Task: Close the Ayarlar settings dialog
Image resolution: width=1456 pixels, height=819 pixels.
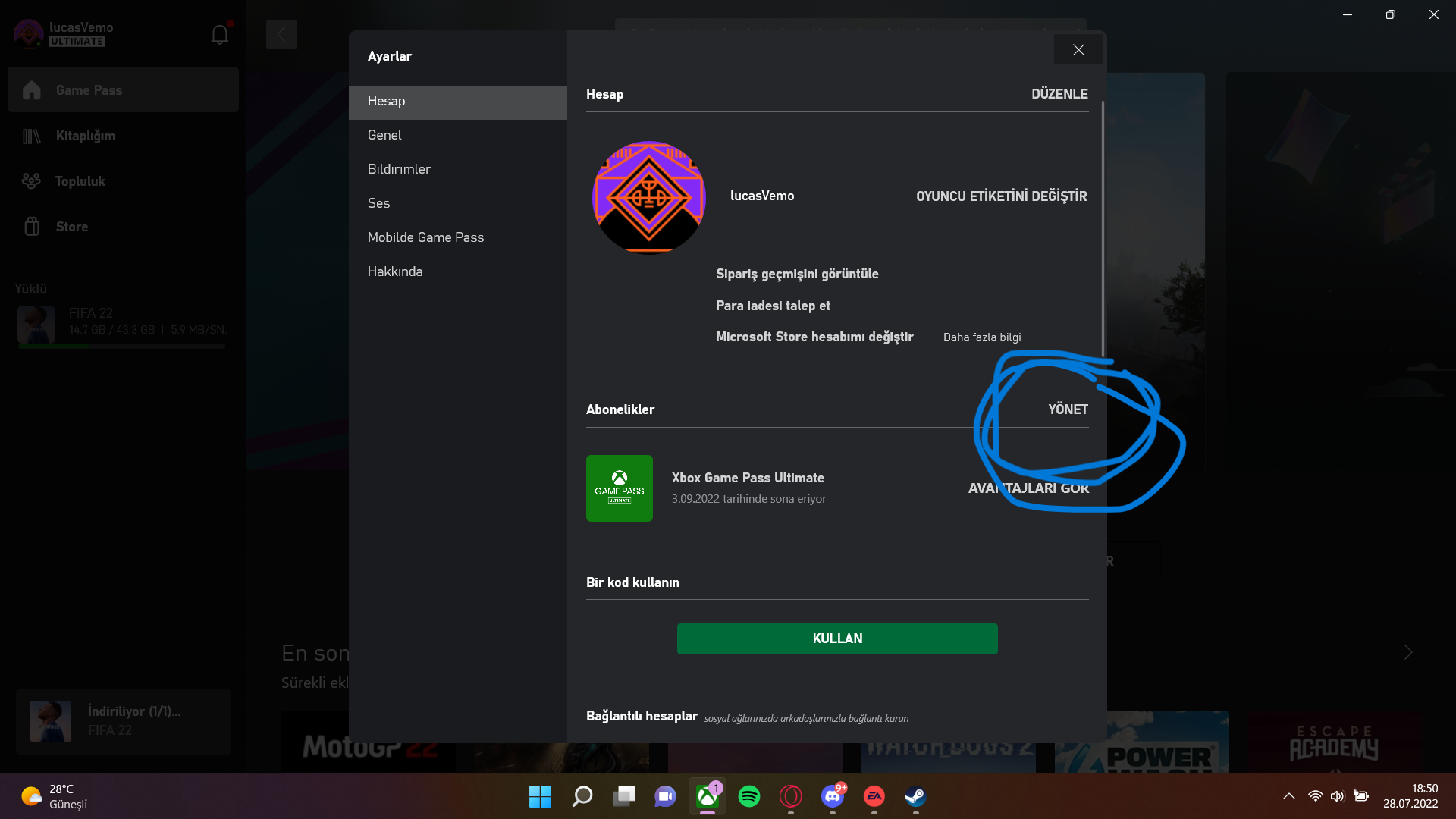Action: point(1078,50)
